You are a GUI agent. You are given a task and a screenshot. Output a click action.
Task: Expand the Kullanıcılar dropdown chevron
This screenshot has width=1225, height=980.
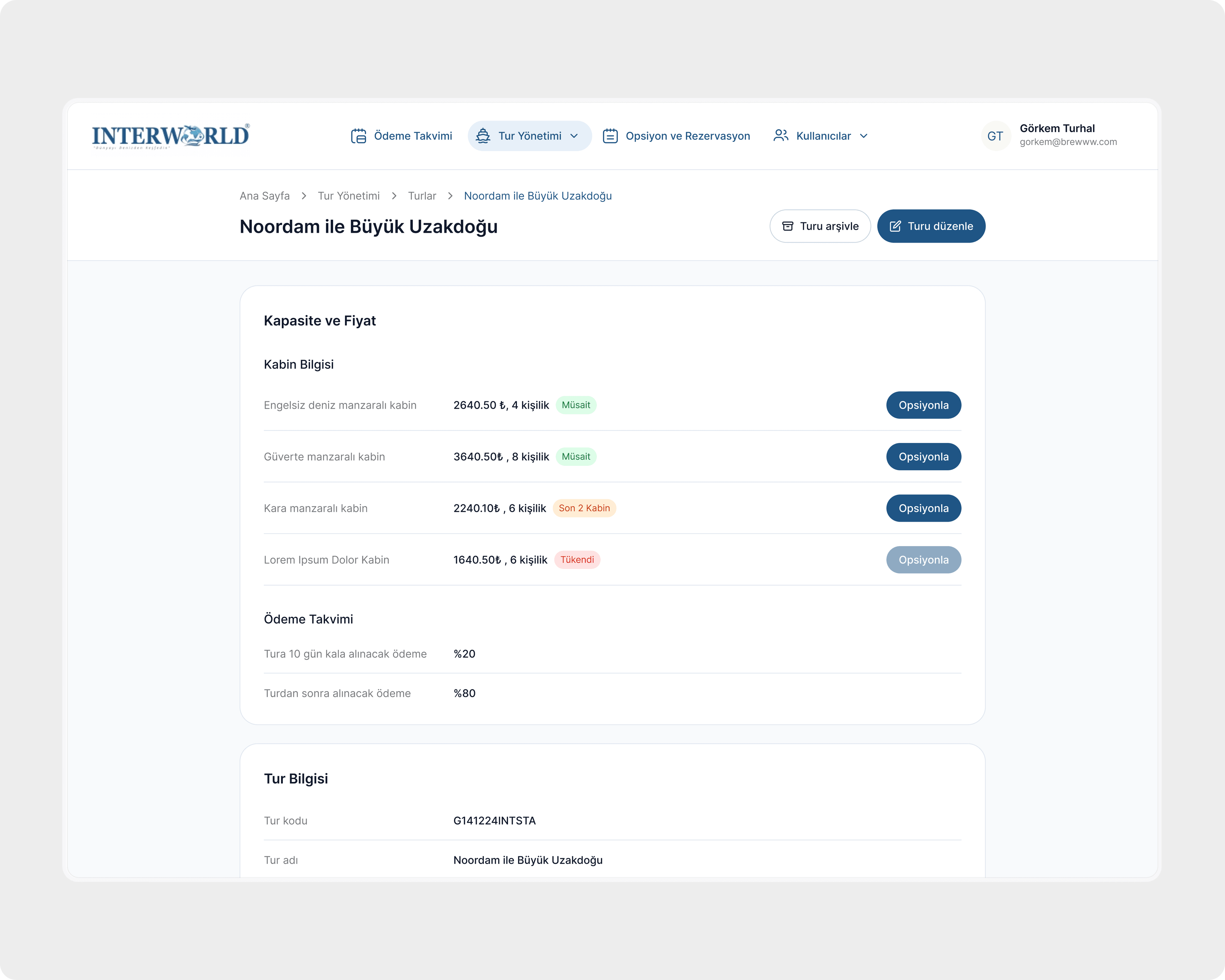[864, 136]
